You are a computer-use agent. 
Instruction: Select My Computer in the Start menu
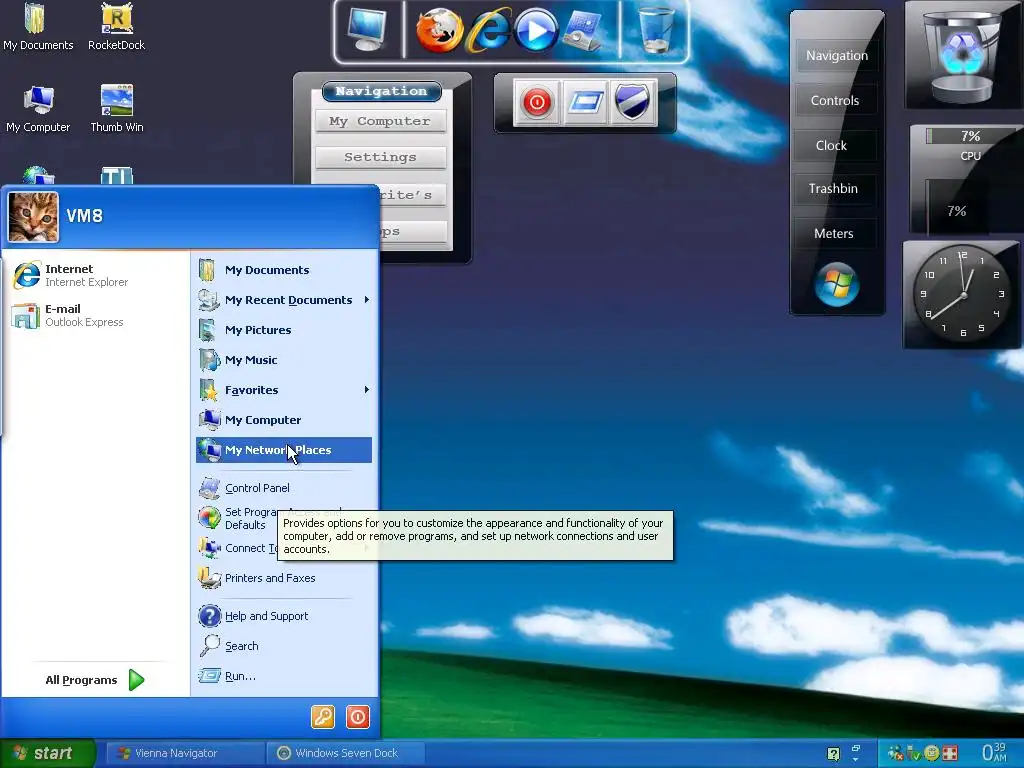(x=284, y=420)
